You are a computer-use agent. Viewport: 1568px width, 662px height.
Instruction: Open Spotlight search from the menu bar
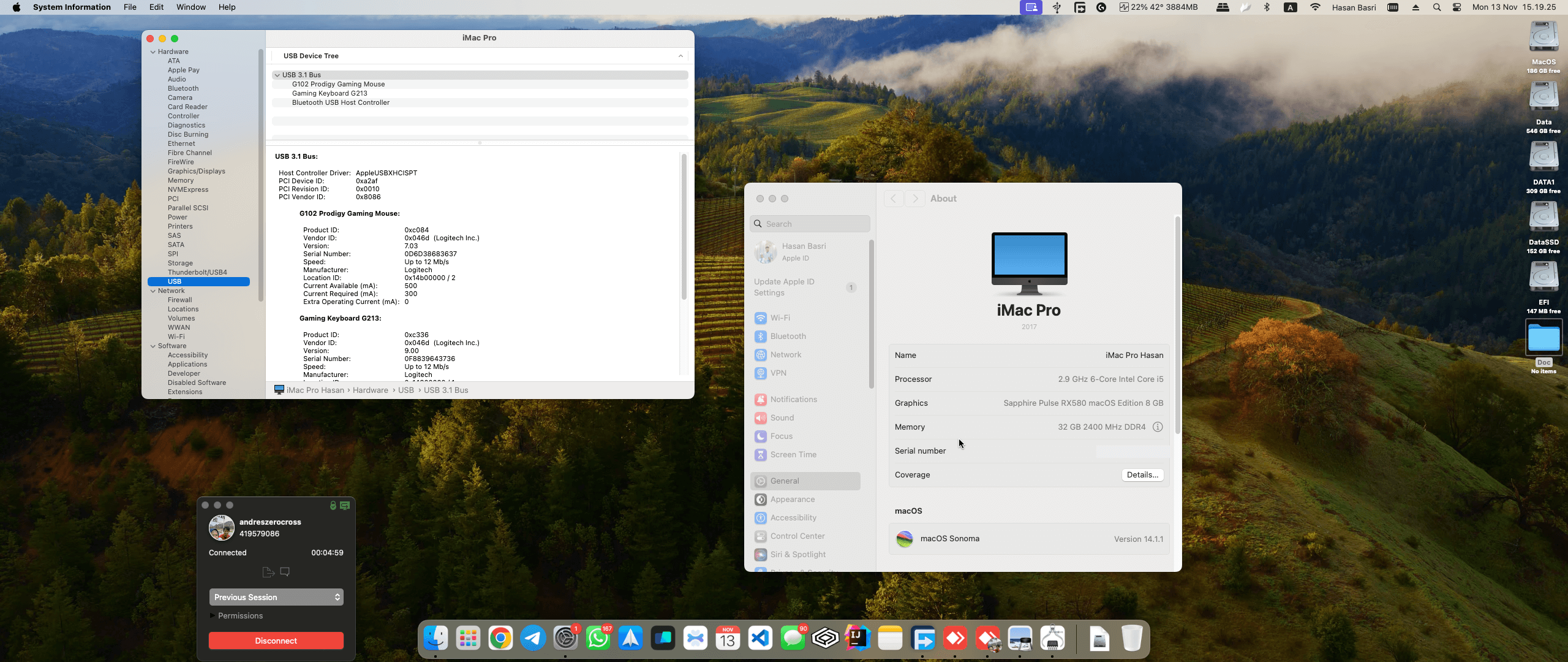1437,7
